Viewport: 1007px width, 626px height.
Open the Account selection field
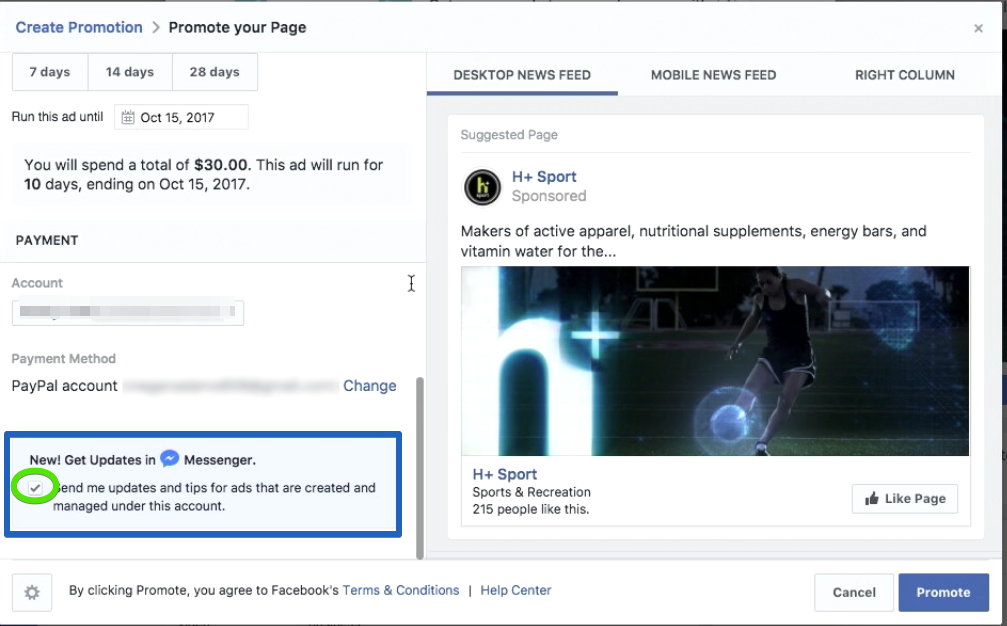[x=128, y=312]
